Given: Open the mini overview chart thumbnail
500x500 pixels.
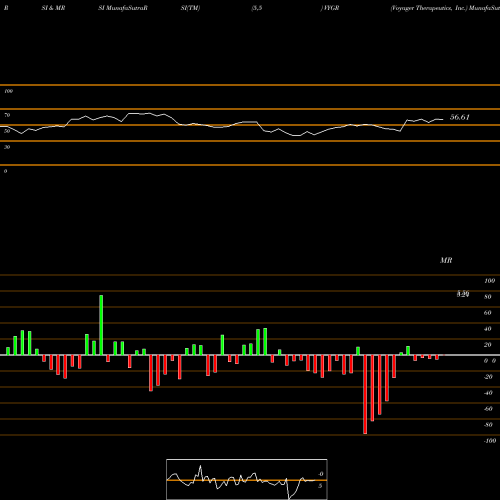Looking at the screenshot, I should point(247,479).
